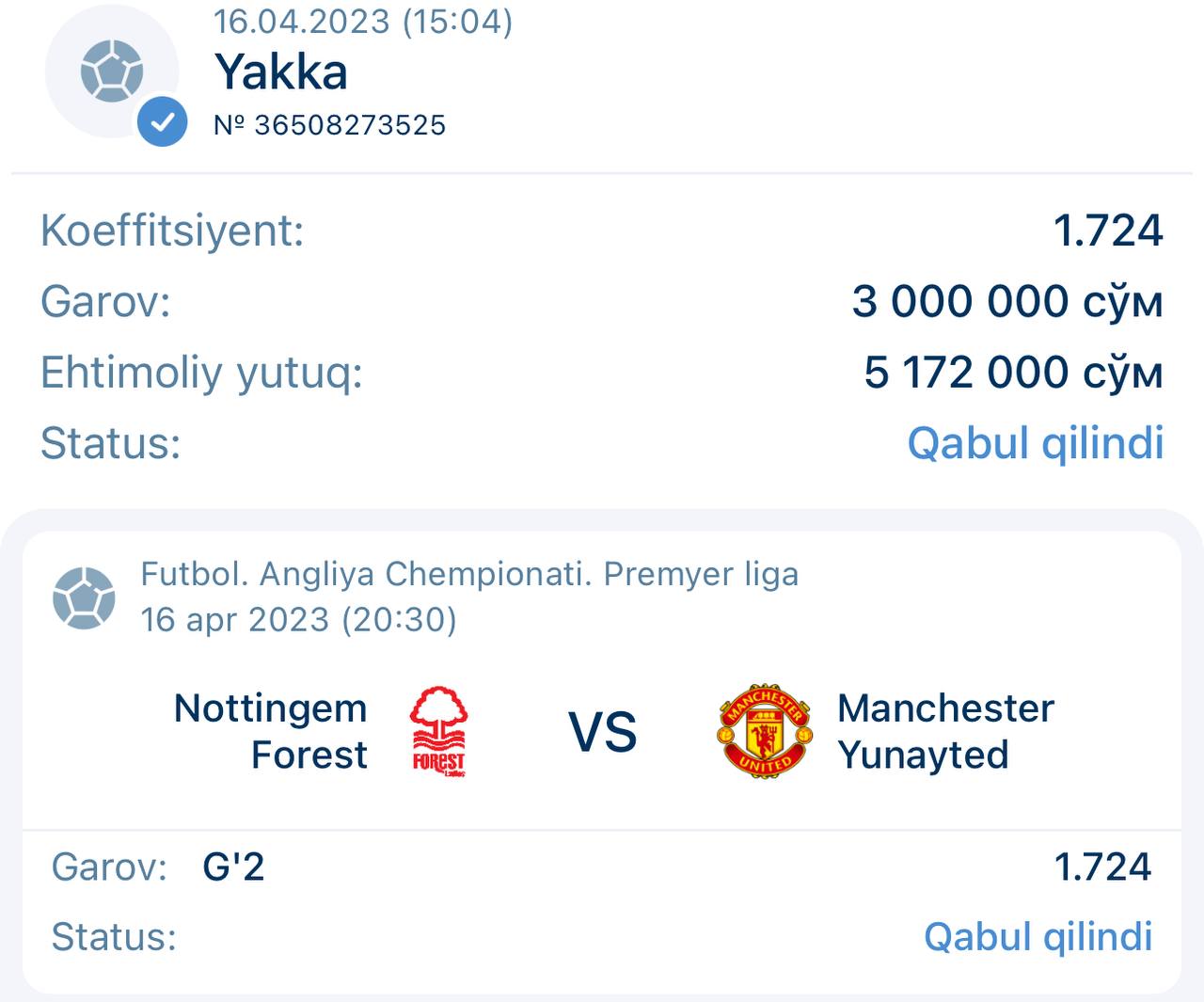Image resolution: width=1204 pixels, height=1002 pixels.
Task: Click the large football icon at top
Action: (111, 72)
